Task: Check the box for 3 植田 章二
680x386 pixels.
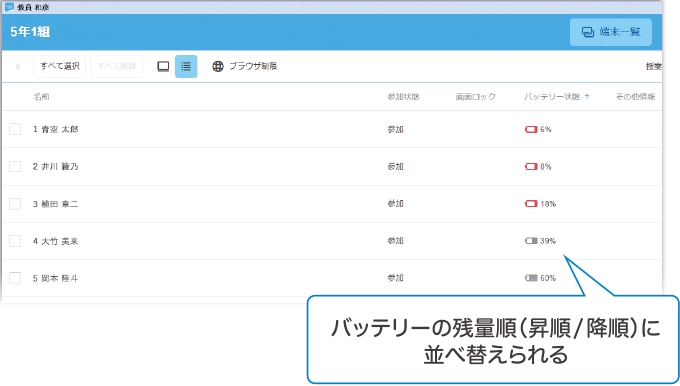Action: pyautogui.click(x=15, y=204)
